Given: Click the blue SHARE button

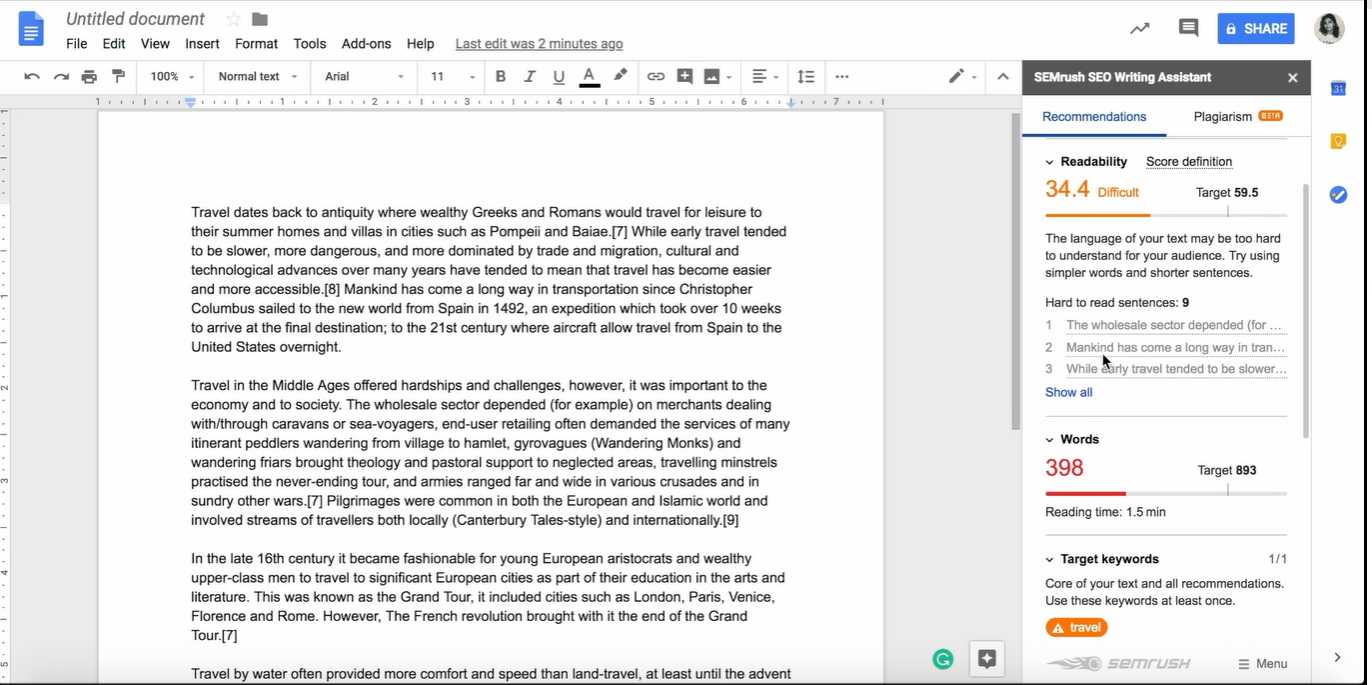Looking at the screenshot, I should coord(1255,28).
